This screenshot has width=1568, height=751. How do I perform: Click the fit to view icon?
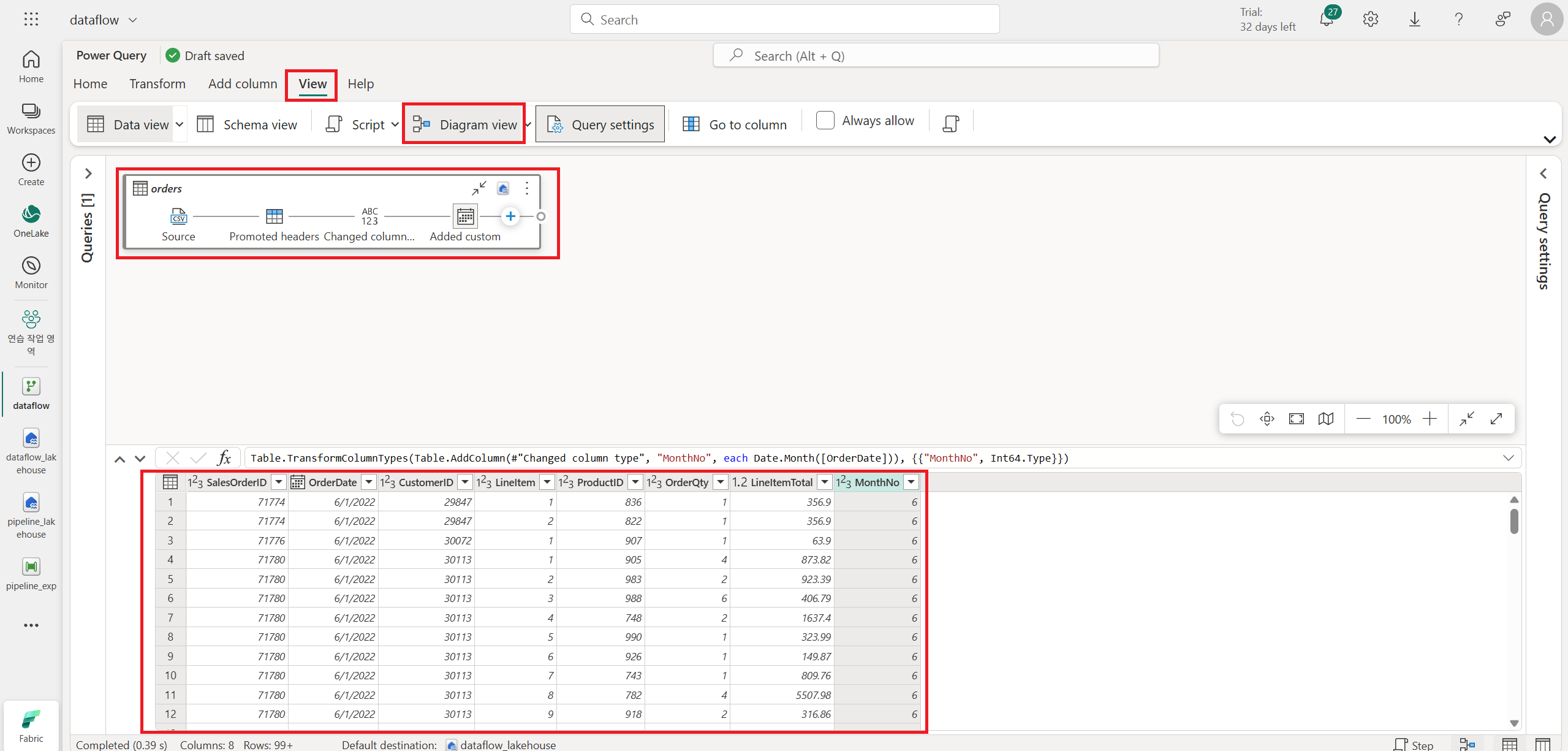click(x=1297, y=419)
